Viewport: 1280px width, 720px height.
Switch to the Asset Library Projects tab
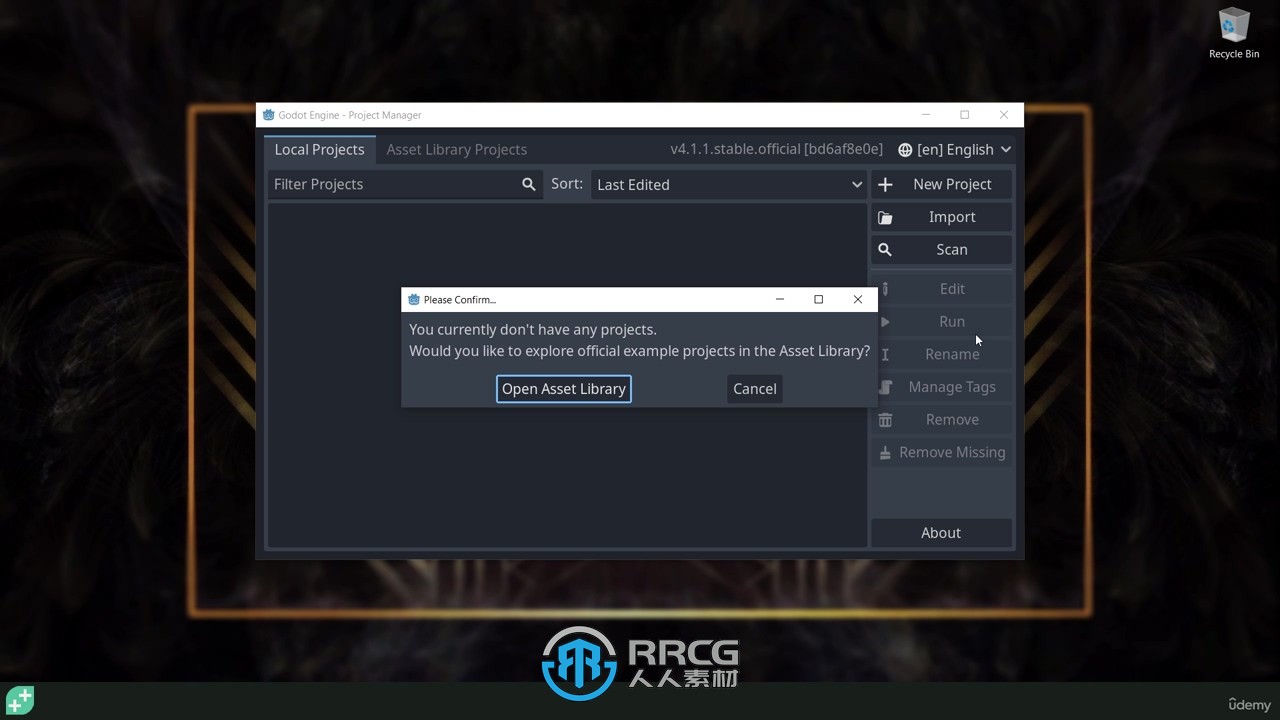click(x=457, y=150)
